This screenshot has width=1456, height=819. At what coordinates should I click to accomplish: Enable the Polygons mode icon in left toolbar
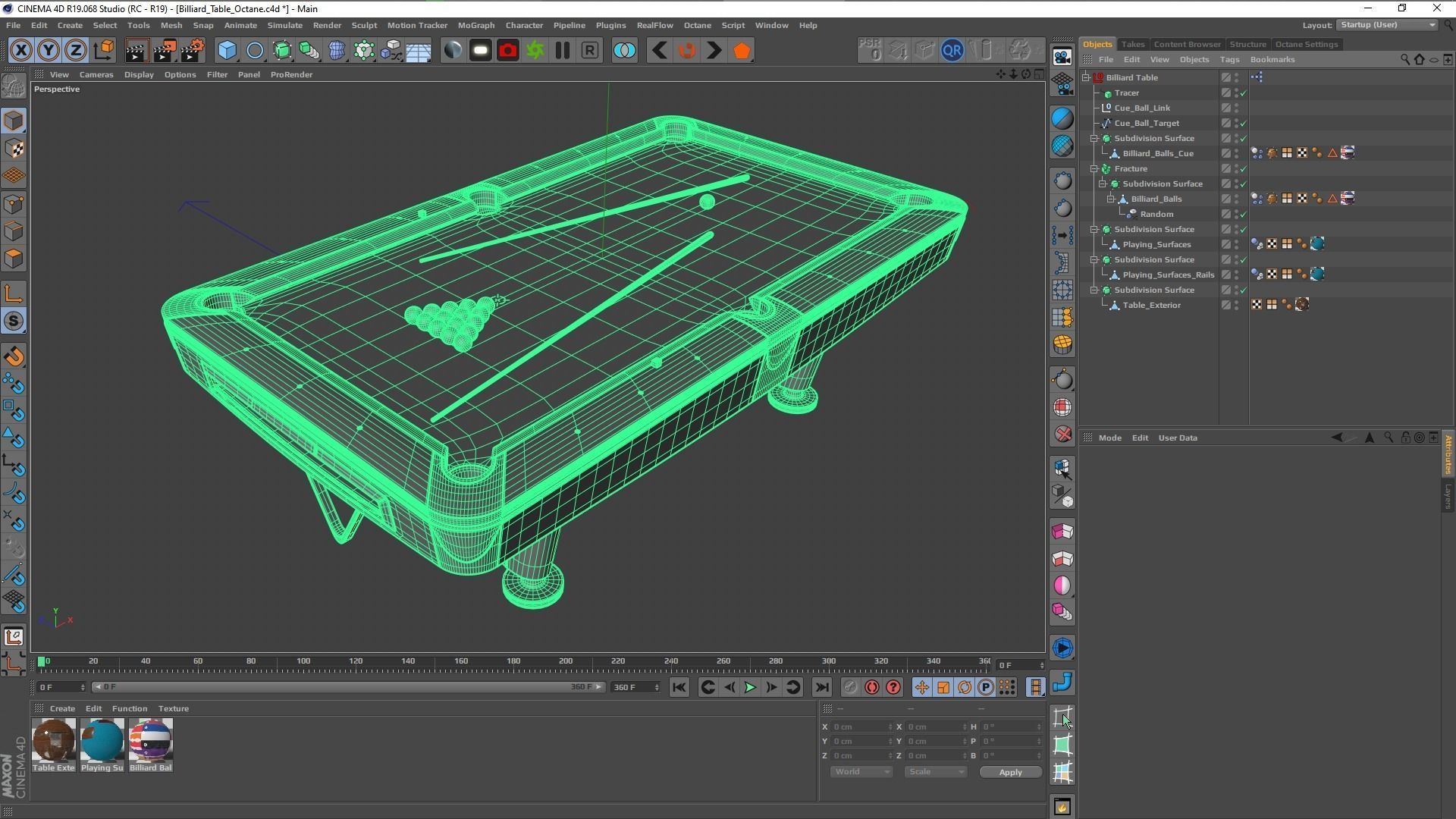tap(14, 259)
